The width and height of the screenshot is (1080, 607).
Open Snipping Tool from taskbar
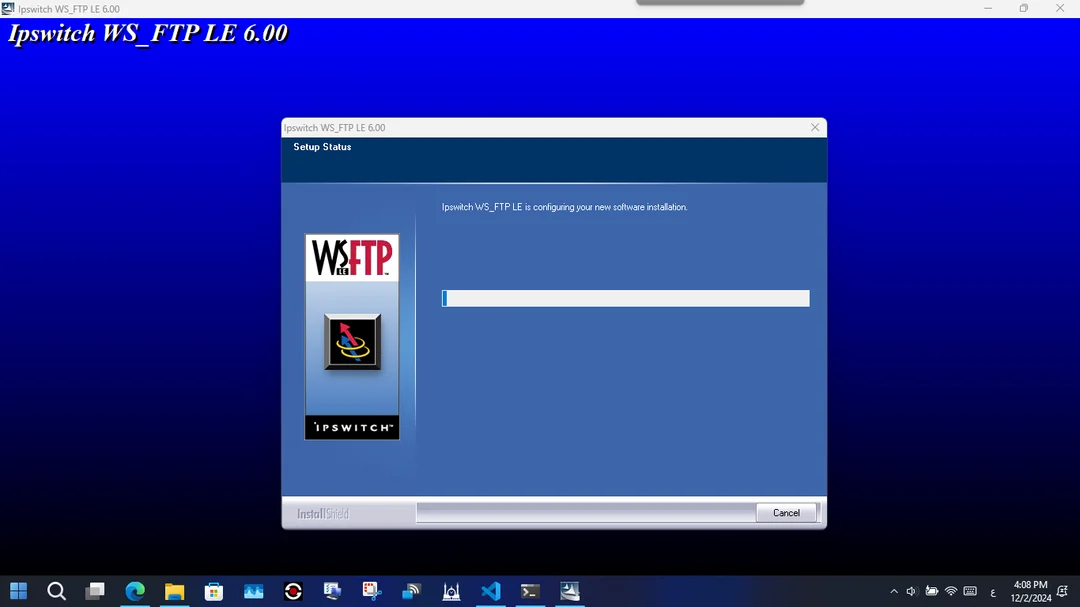click(372, 591)
